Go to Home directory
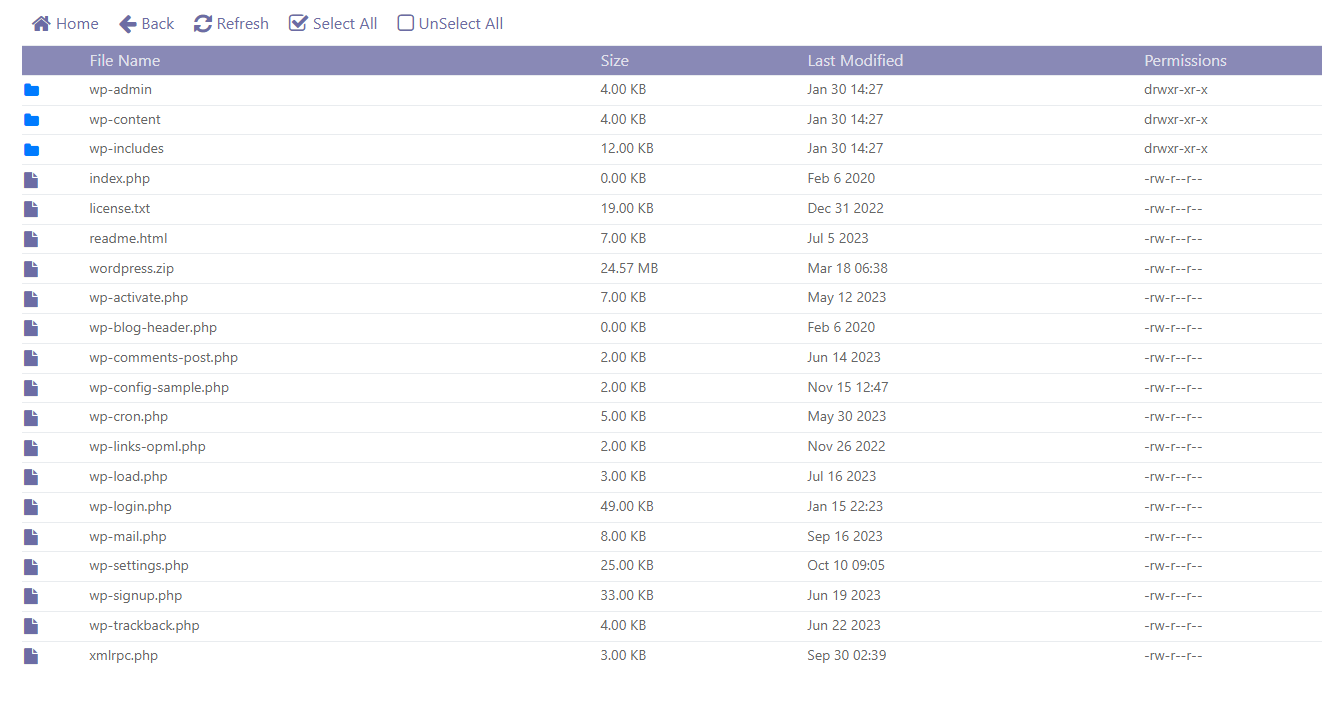The width and height of the screenshot is (1322, 712). pyautogui.click(x=65, y=23)
